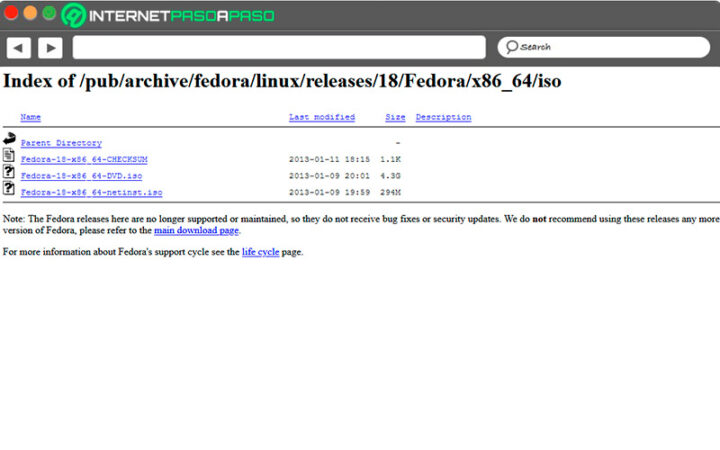Select the 1.1K size value
Screen dimensions: 720x450
coord(390,159)
